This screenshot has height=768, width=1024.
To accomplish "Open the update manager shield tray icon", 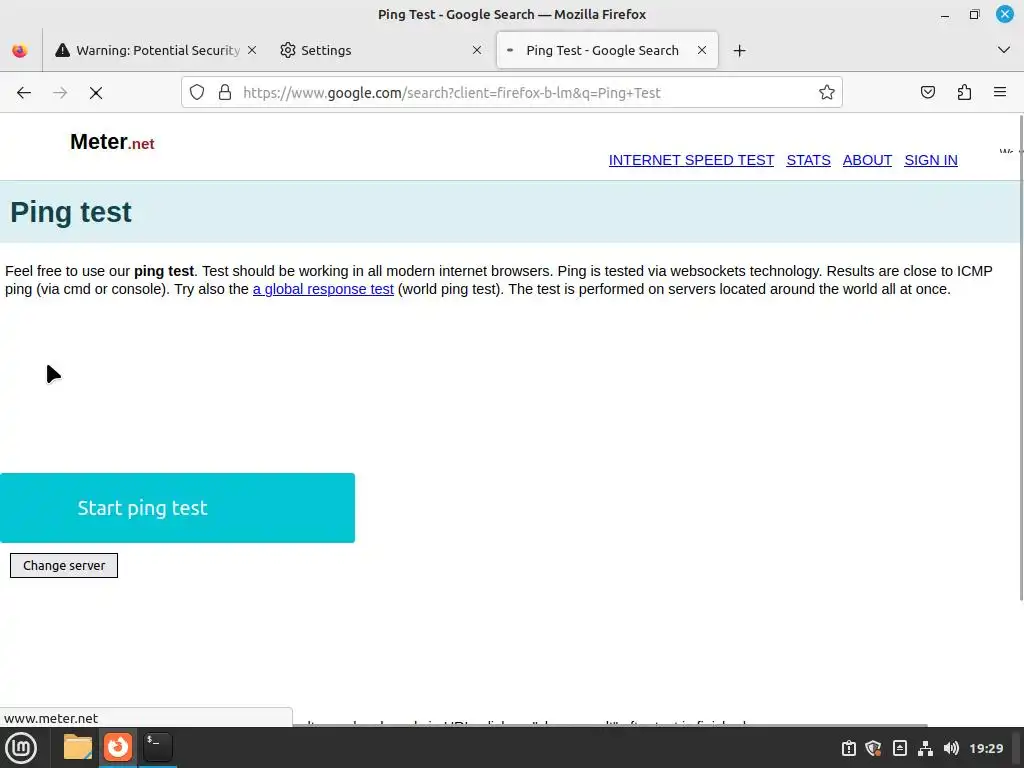I will click(x=874, y=748).
